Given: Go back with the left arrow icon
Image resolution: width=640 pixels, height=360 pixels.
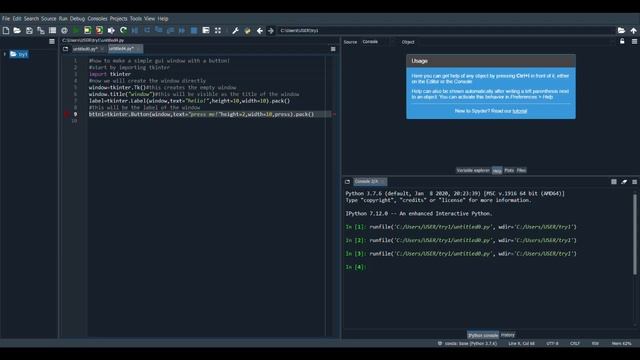Looking at the screenshot, I should (x=260, y=31).
